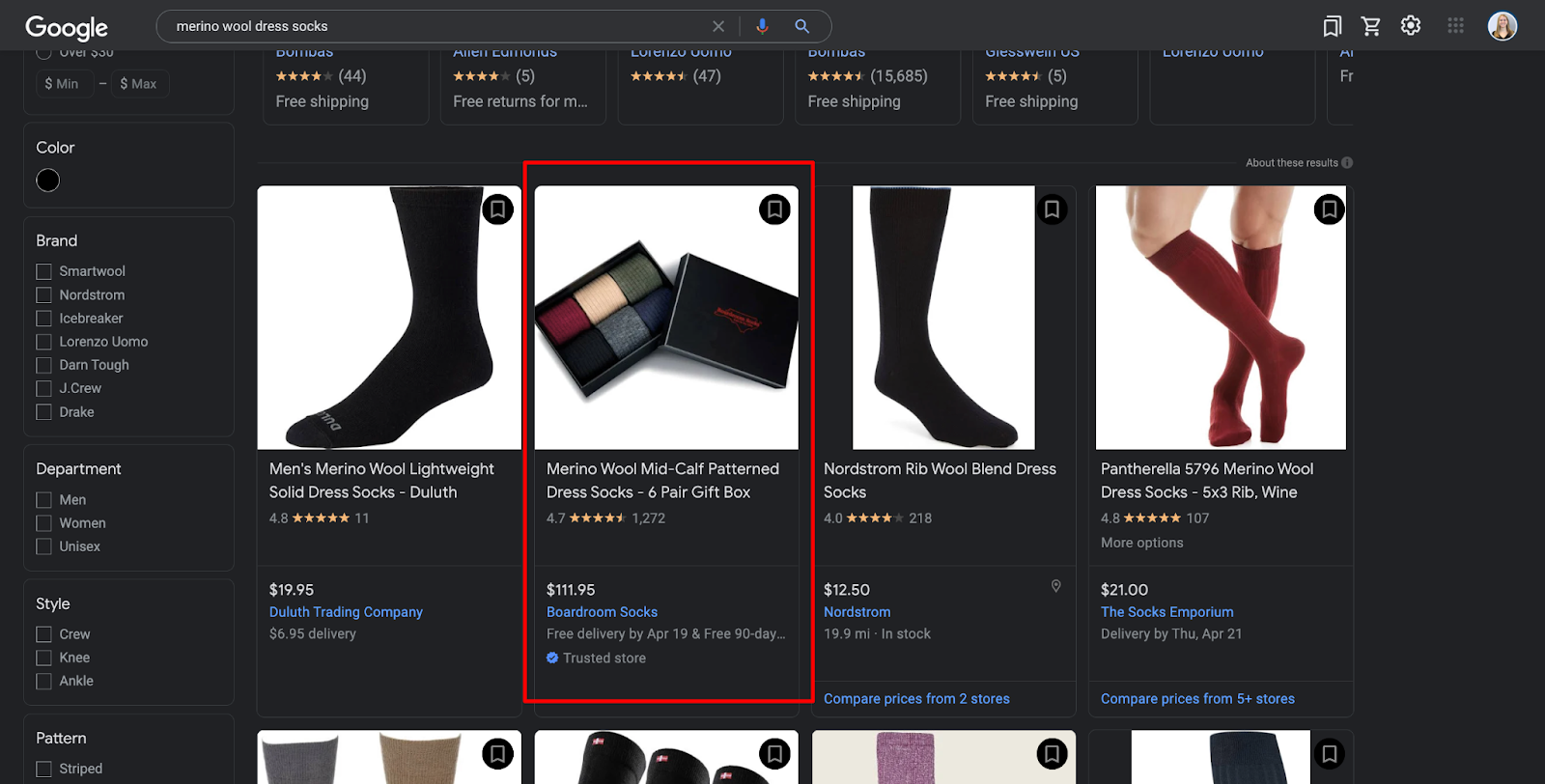
Task: Open saved items bookmark icon in header
Action: [1333, 26]
